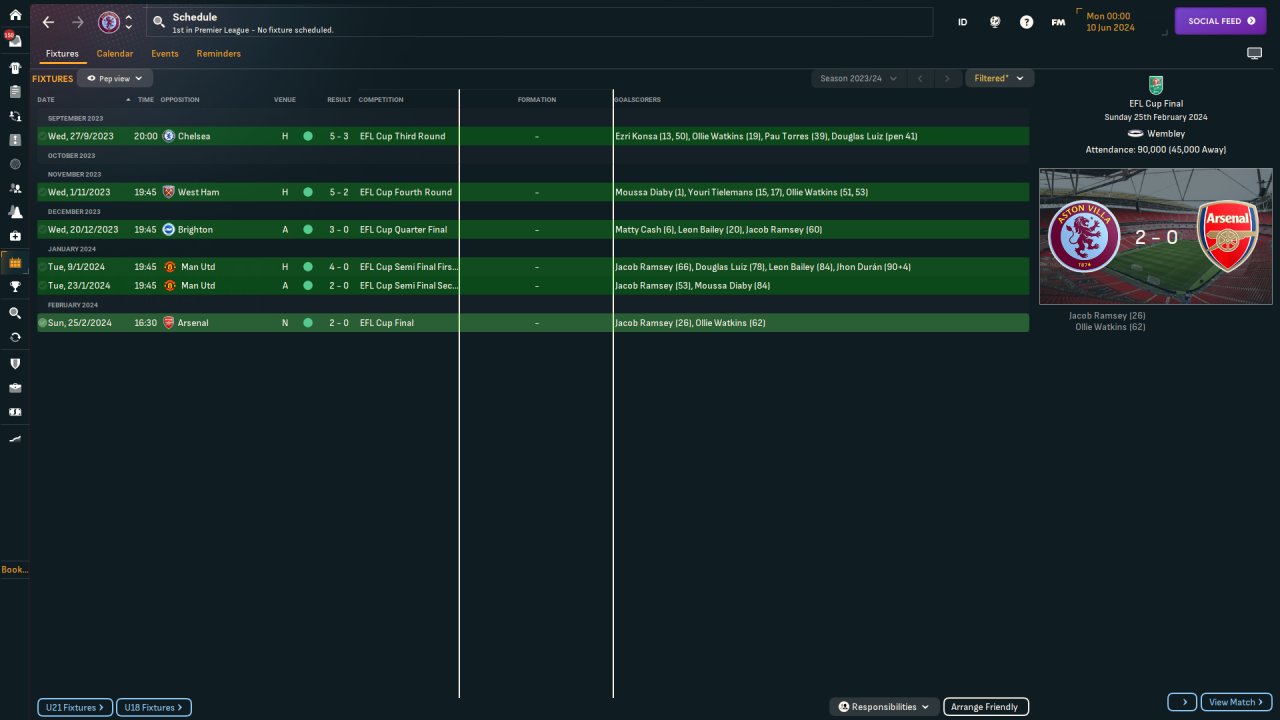This screenshot has width=1280, height=720.
Task: Click the Wembley stadium name
Action: 1166,134
